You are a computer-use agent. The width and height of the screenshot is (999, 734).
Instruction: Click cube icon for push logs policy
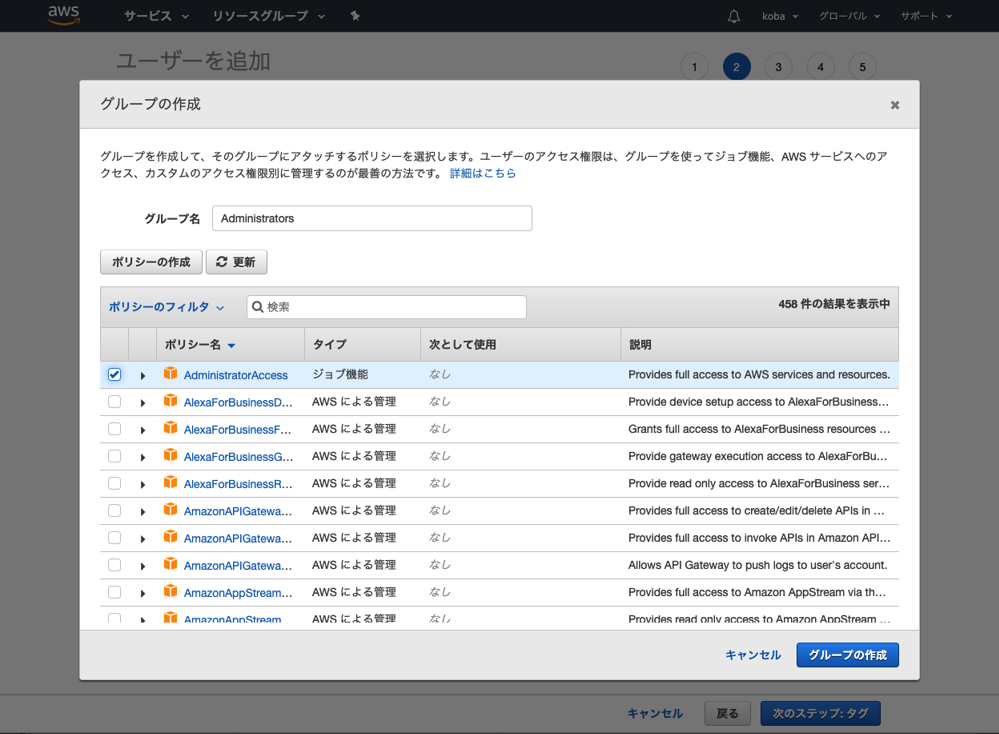click(170, 564)
